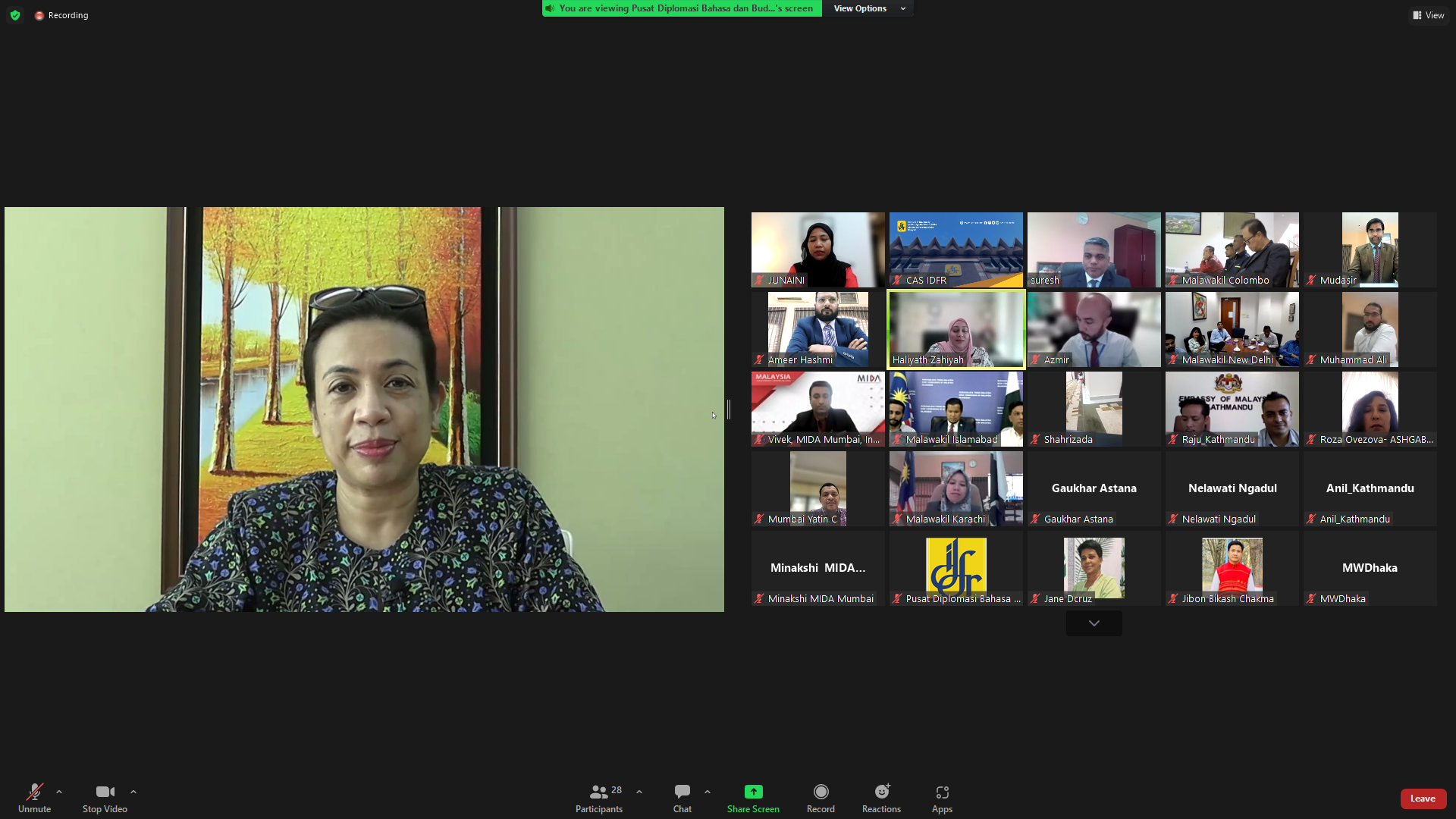Select Haliyath Zahiyah video thumbnail
Viewport: 1456px width, 819px height.
pos(955,329)
